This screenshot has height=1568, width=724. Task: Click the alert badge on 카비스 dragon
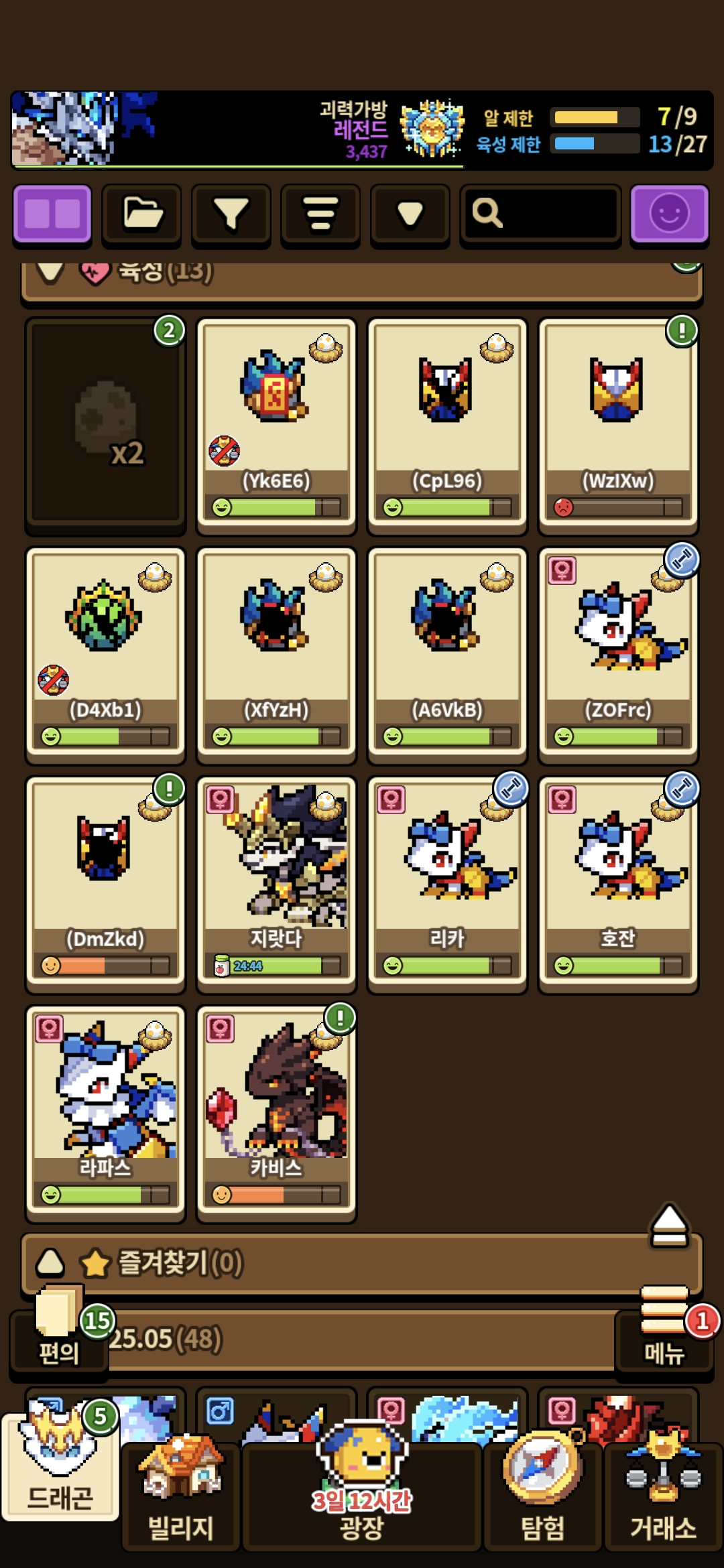[x=340, y=1018]
